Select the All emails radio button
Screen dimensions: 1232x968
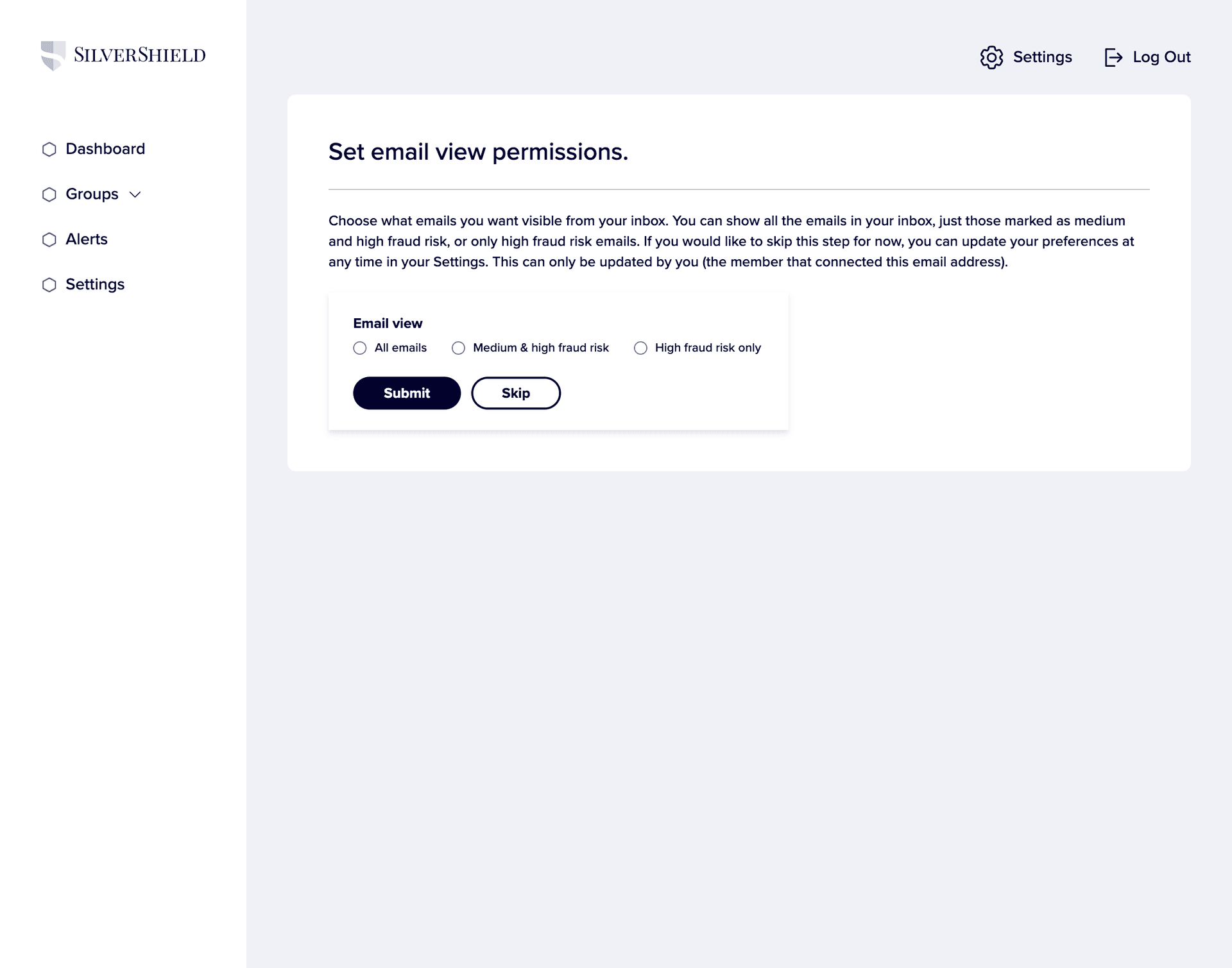pos(360,348)
